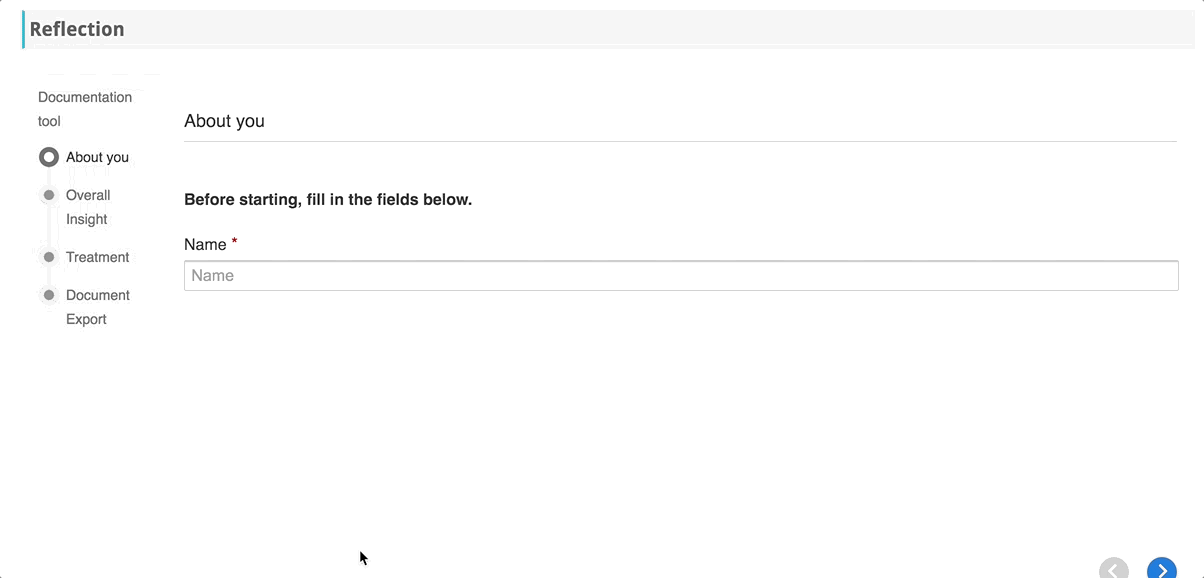The width and height of the screenshot is (1204, 578).
Task: Switch to the Treatment step
Action: pyautogui.click(x=97, y=257)
